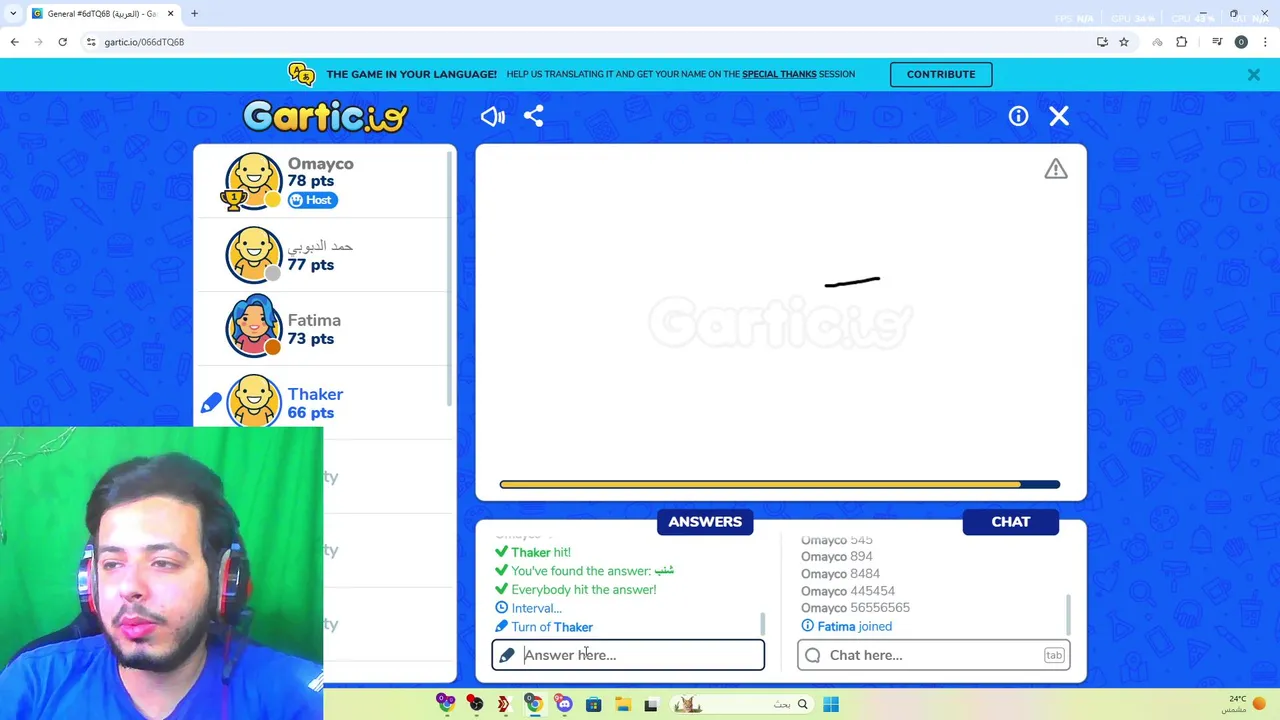Use the chat list scrollbar
The height and width of the screenshot is (720, 1280).
1068,614
